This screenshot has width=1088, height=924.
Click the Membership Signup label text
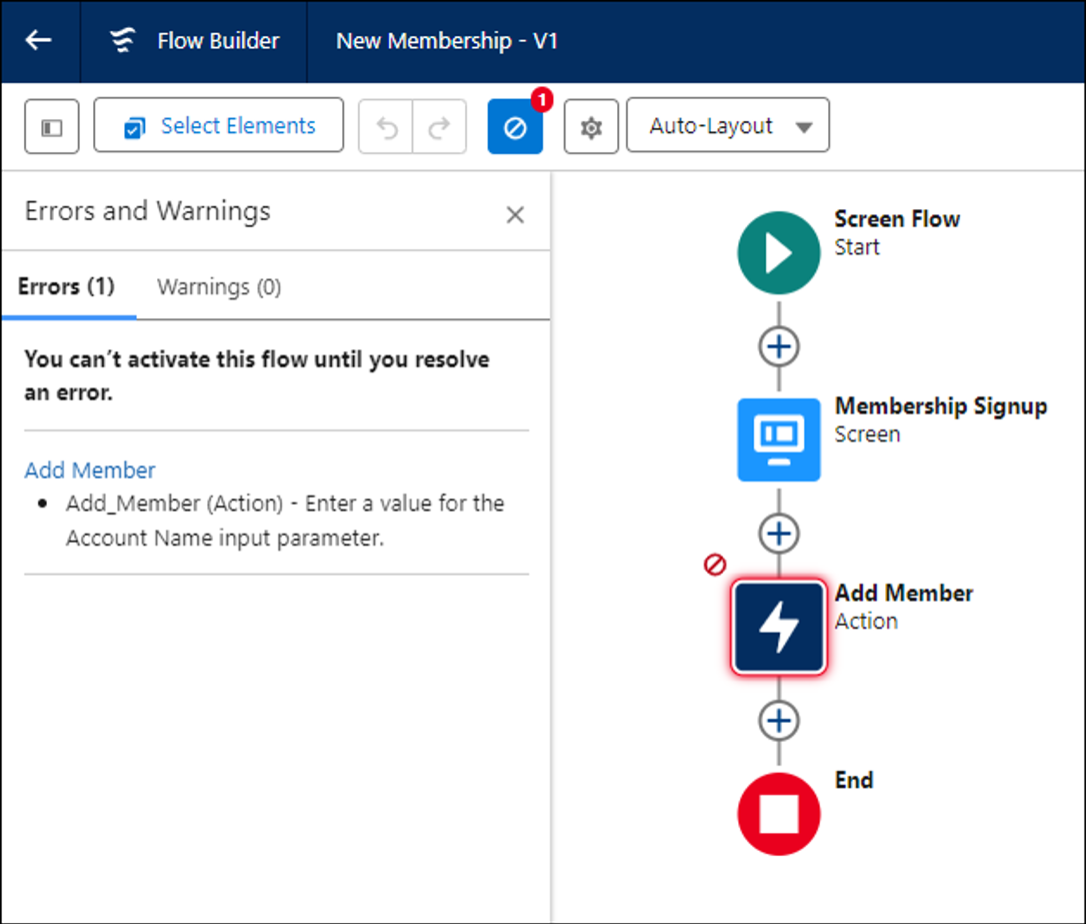point(941,407)
